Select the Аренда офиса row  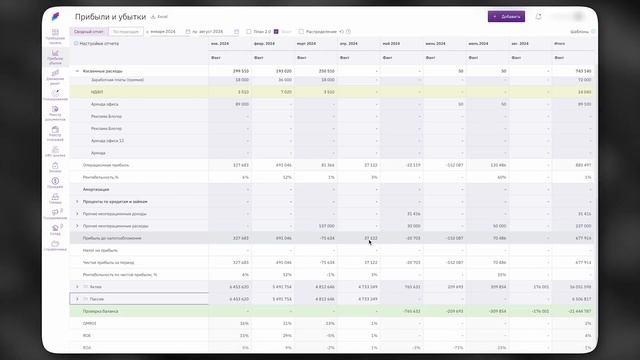[331, 104]
